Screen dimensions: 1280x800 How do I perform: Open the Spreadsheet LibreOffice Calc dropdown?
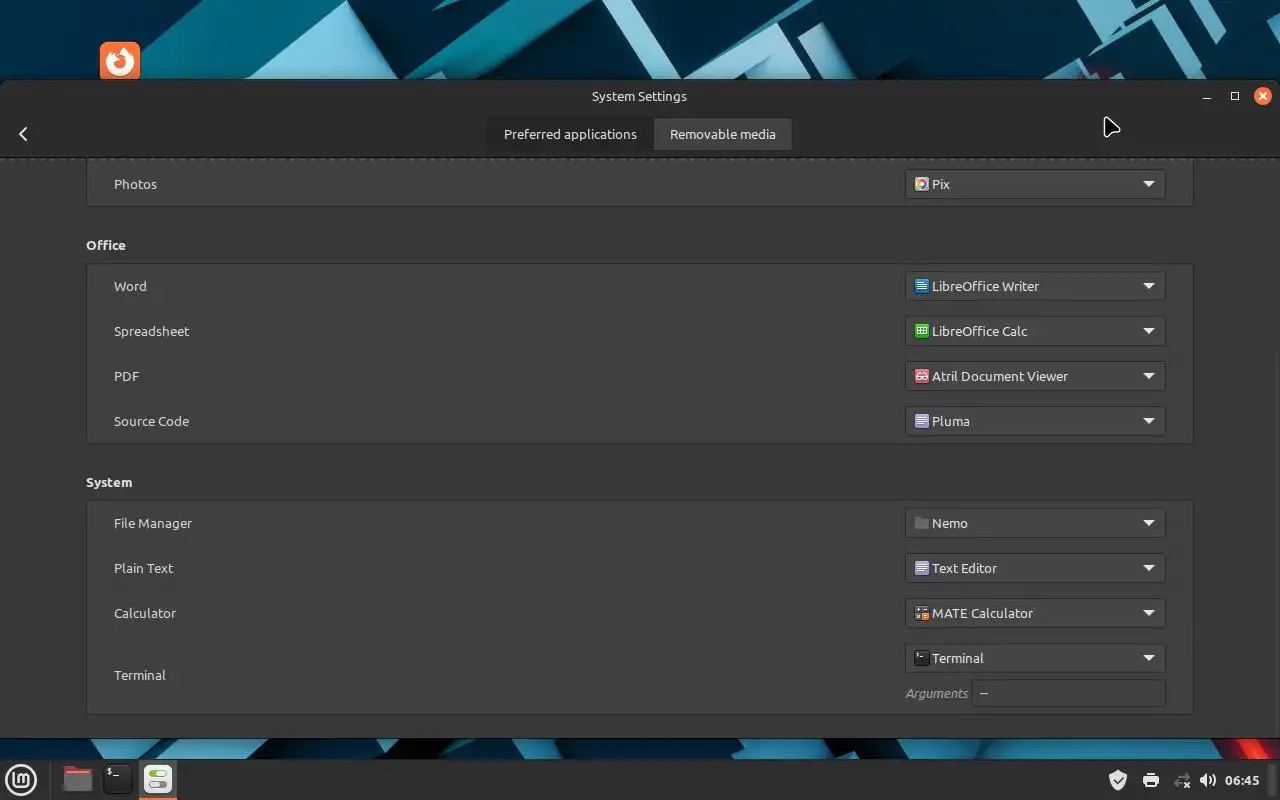click(x=1035, y=331)
